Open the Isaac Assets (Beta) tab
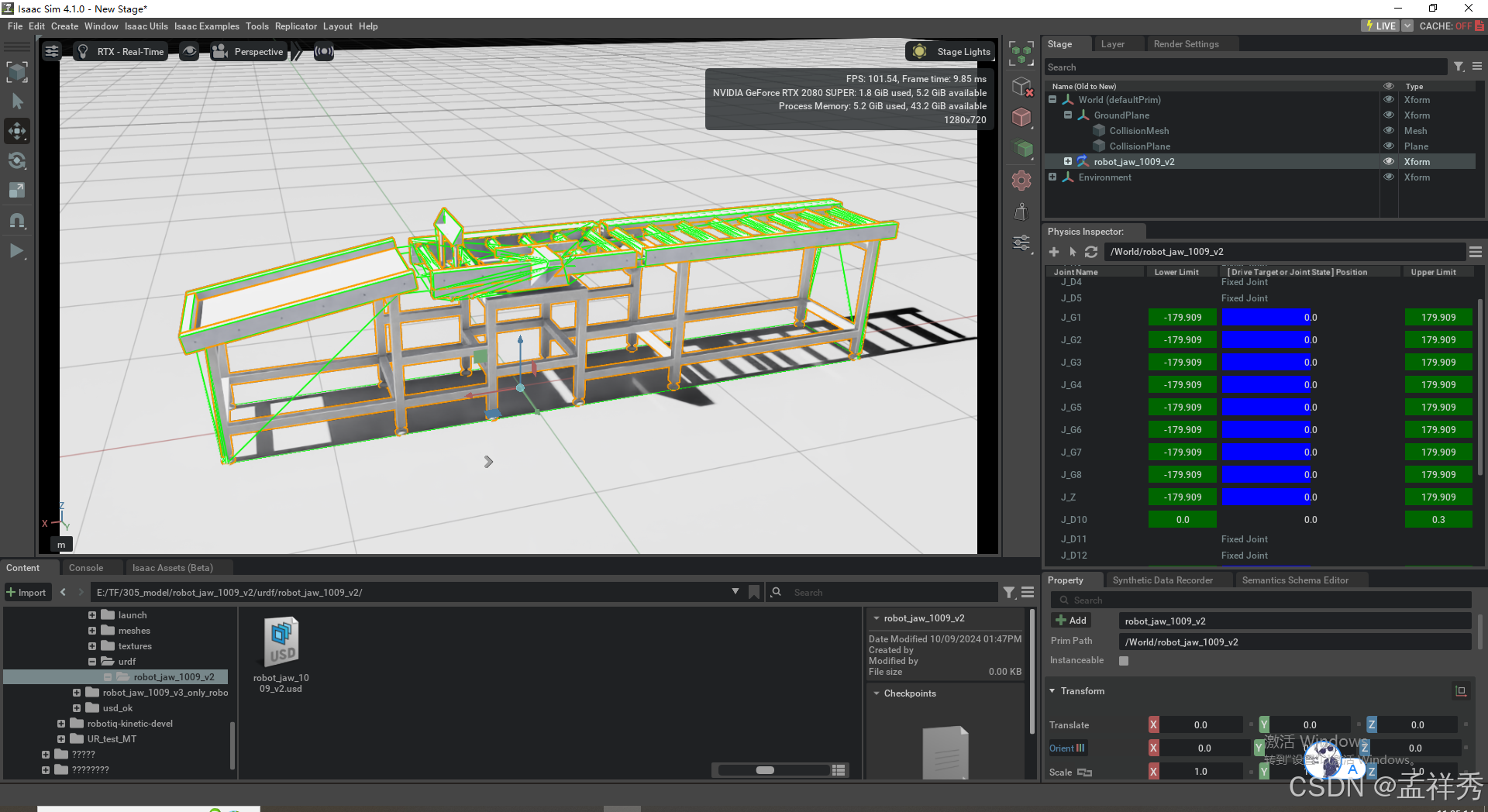This screenshot has height=812, width=1488. 172,568
